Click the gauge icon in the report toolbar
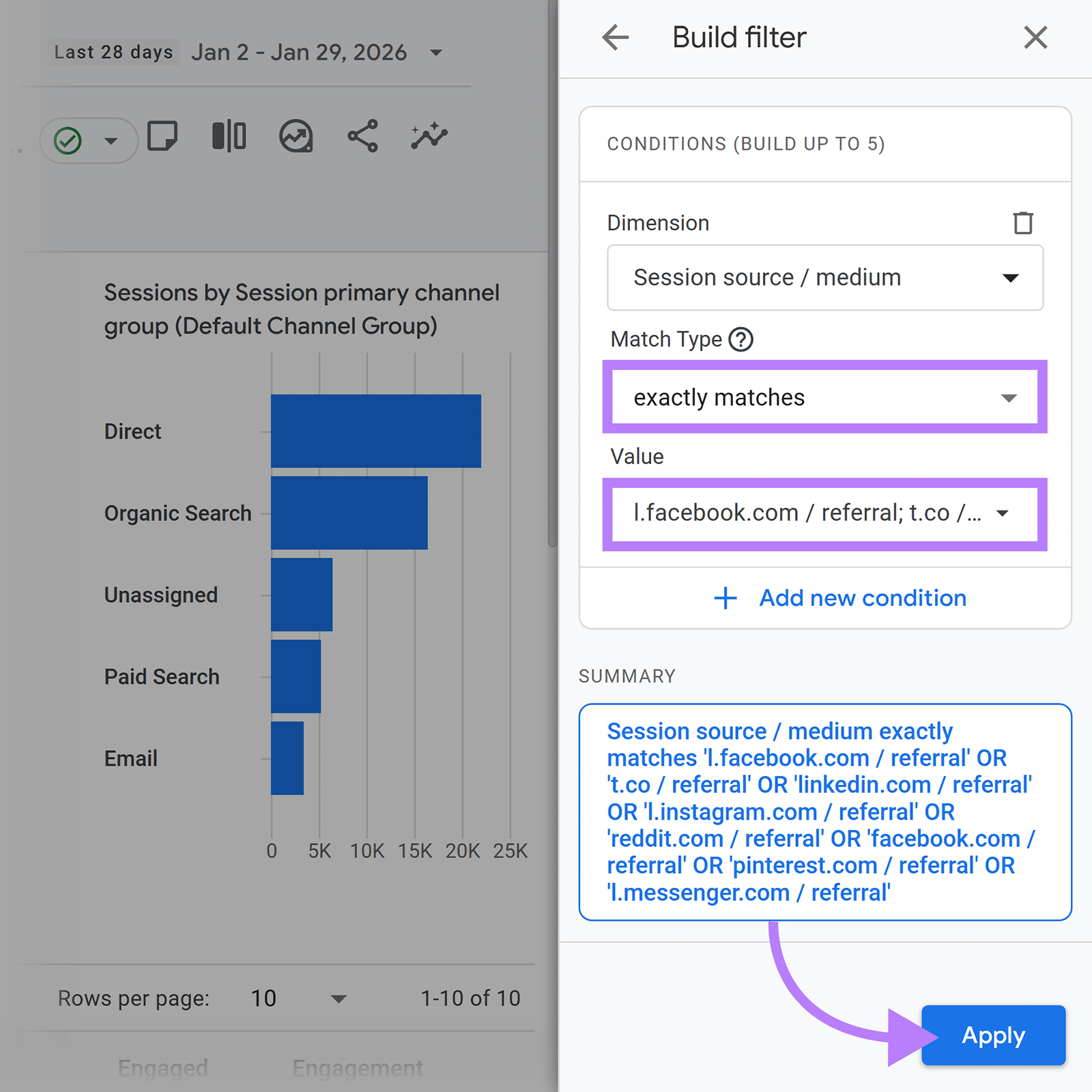1092x1092 pixels. [295, 136]
